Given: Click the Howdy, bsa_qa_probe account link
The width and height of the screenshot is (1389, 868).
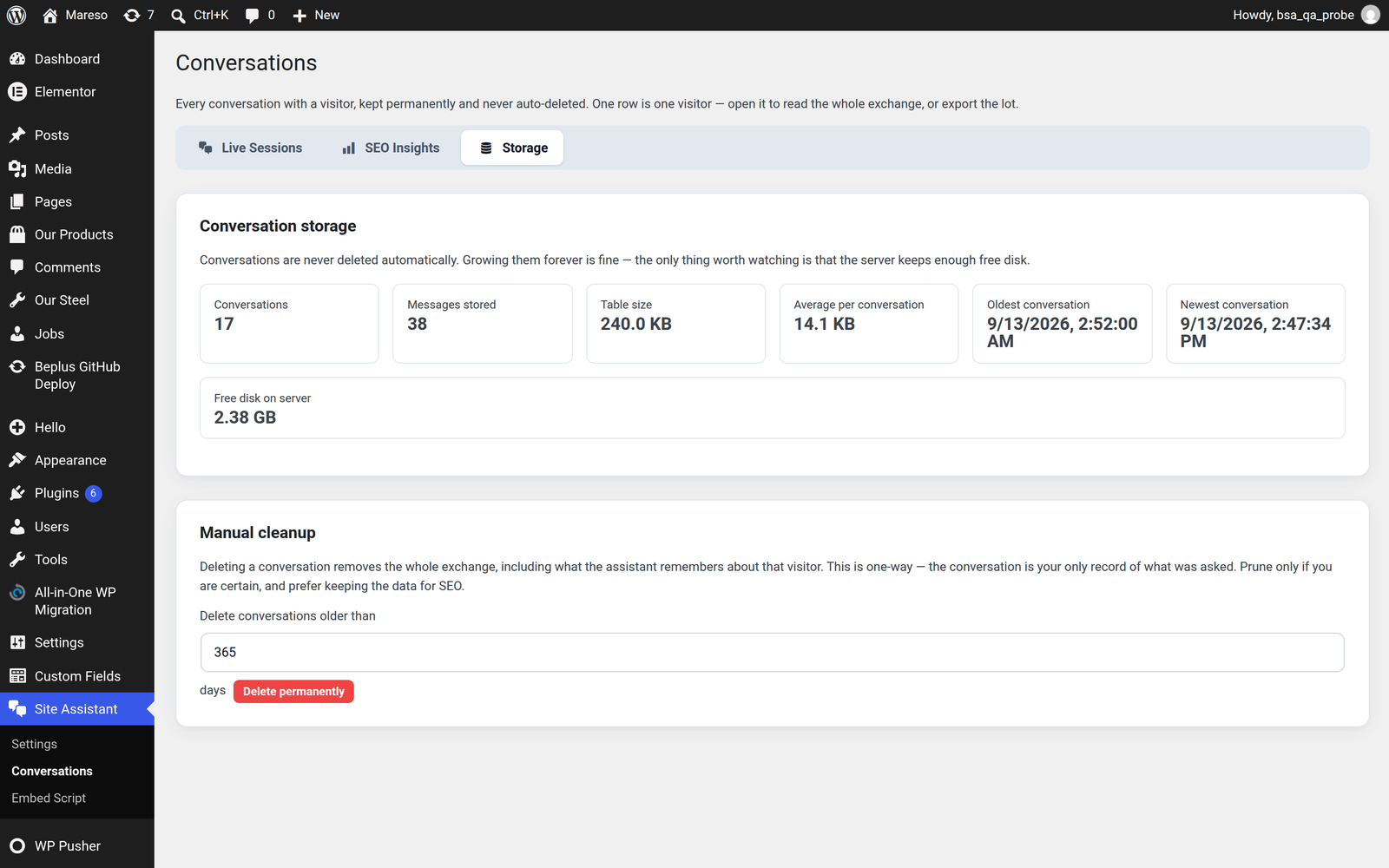Looking at the screenshot, I should click(1306, 16).
